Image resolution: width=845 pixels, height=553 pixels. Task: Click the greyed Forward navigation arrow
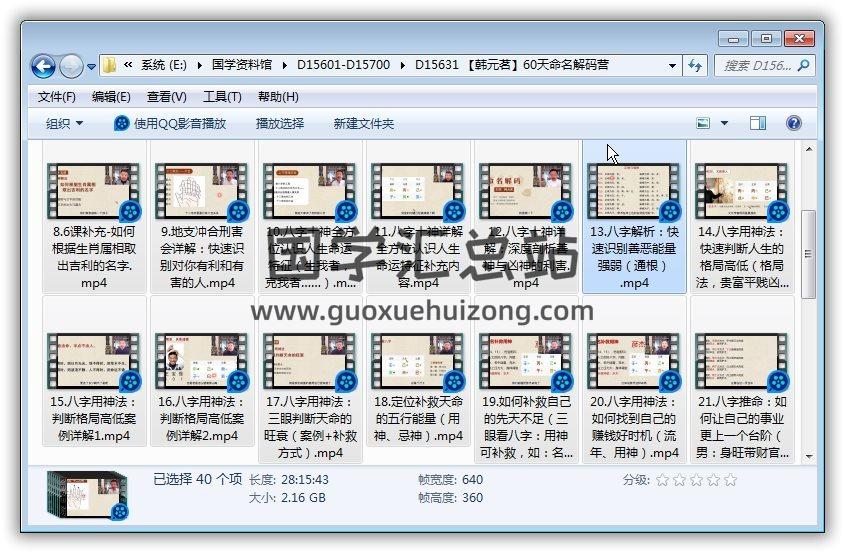point(71,66)
